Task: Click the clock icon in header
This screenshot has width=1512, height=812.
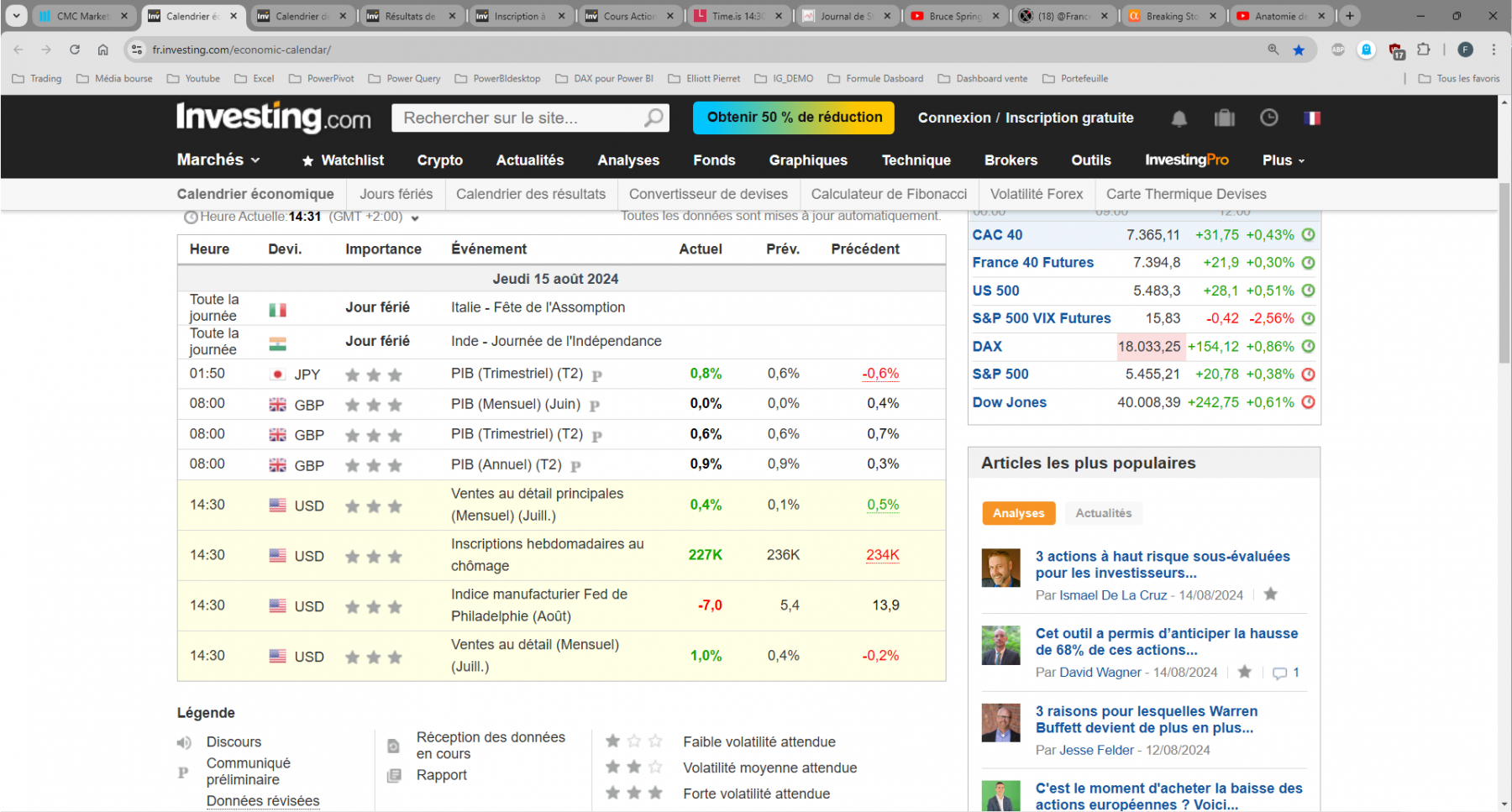Action: click(1268, 118)
